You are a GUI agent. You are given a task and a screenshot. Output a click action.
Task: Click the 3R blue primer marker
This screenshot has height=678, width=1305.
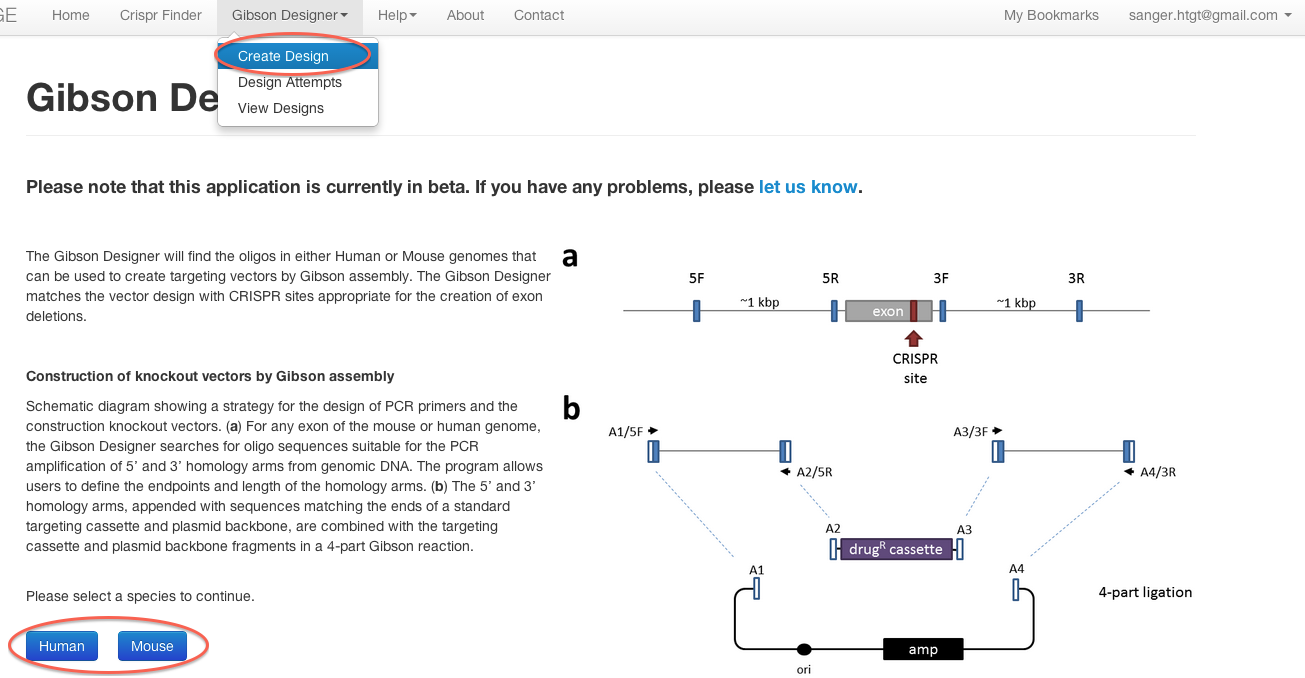point(1079,311)
